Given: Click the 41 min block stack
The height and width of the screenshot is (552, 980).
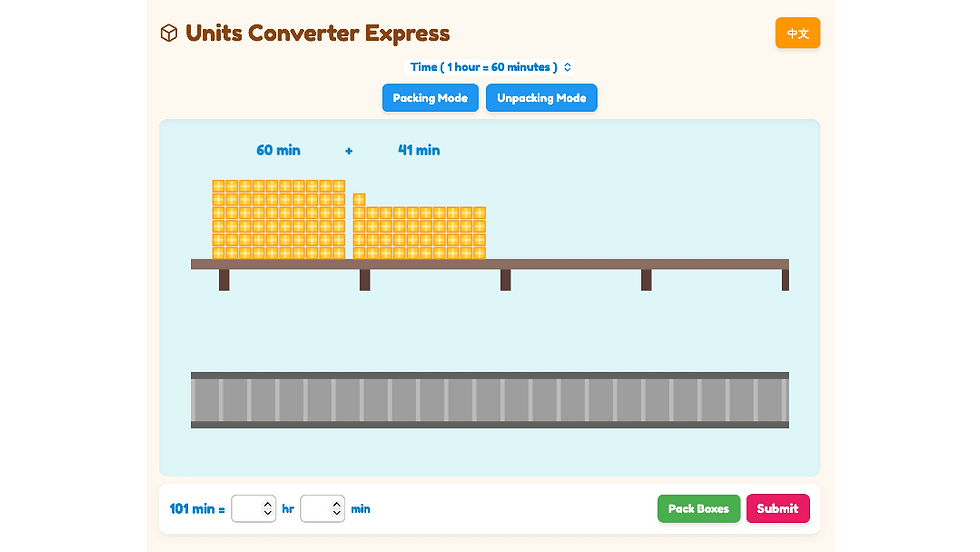Looking at the screenshot, I should 419,233.
